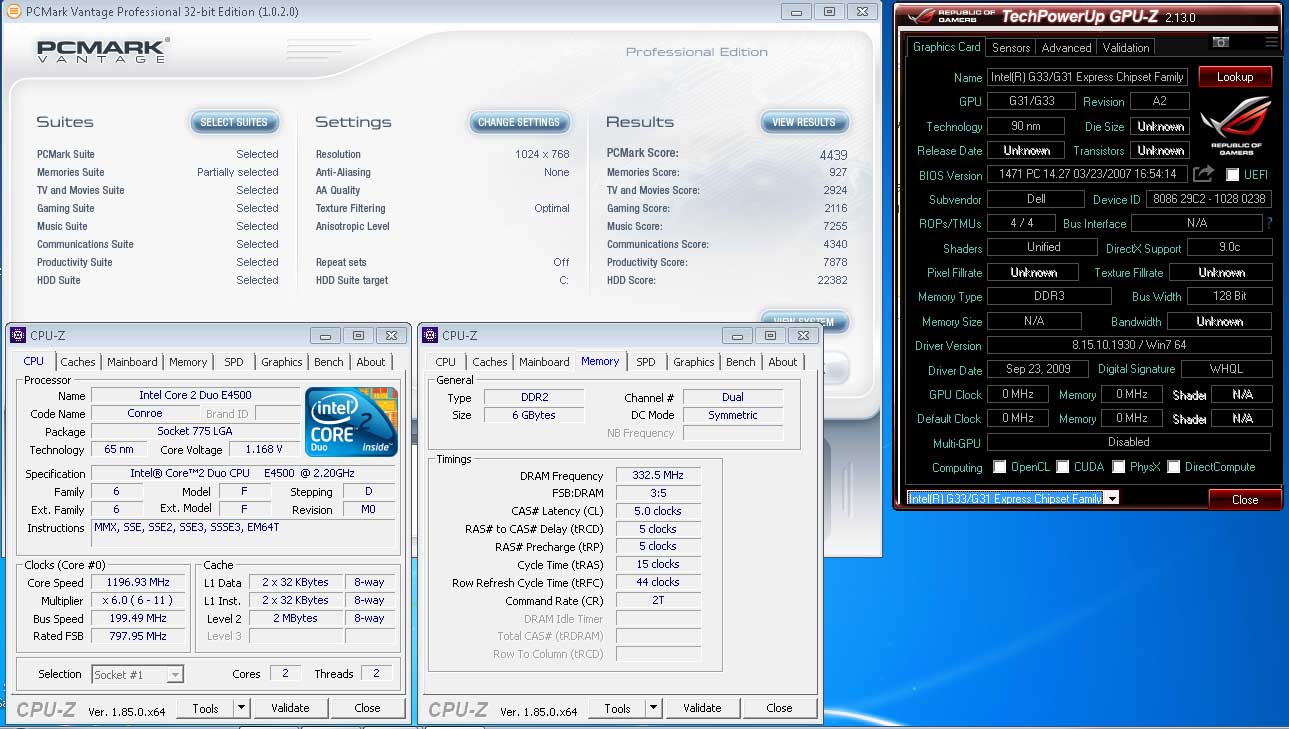This screenshot has width=1289, height=729.
Task: Open Caches tab in CPU-Z CPU window
Action: tap(77, 362)
